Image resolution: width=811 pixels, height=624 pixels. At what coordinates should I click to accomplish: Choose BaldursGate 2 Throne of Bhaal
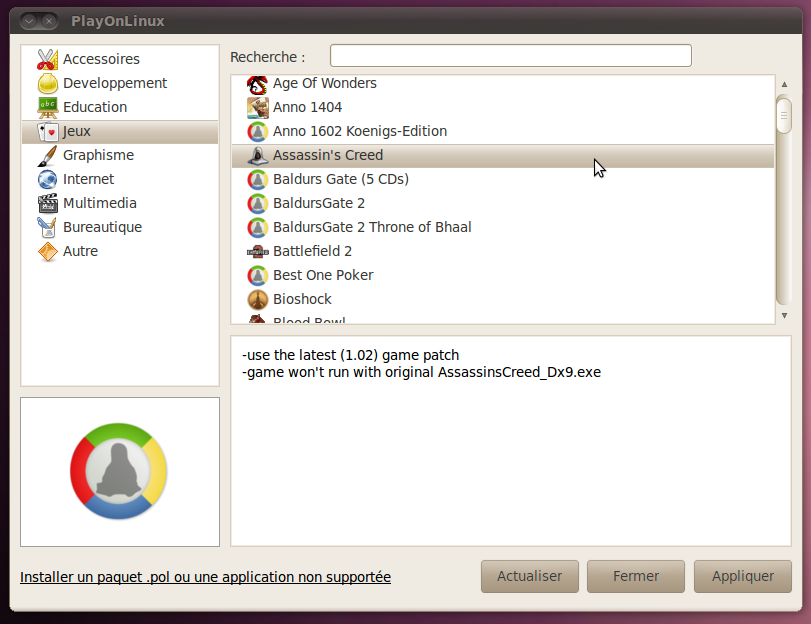[503, 227]
